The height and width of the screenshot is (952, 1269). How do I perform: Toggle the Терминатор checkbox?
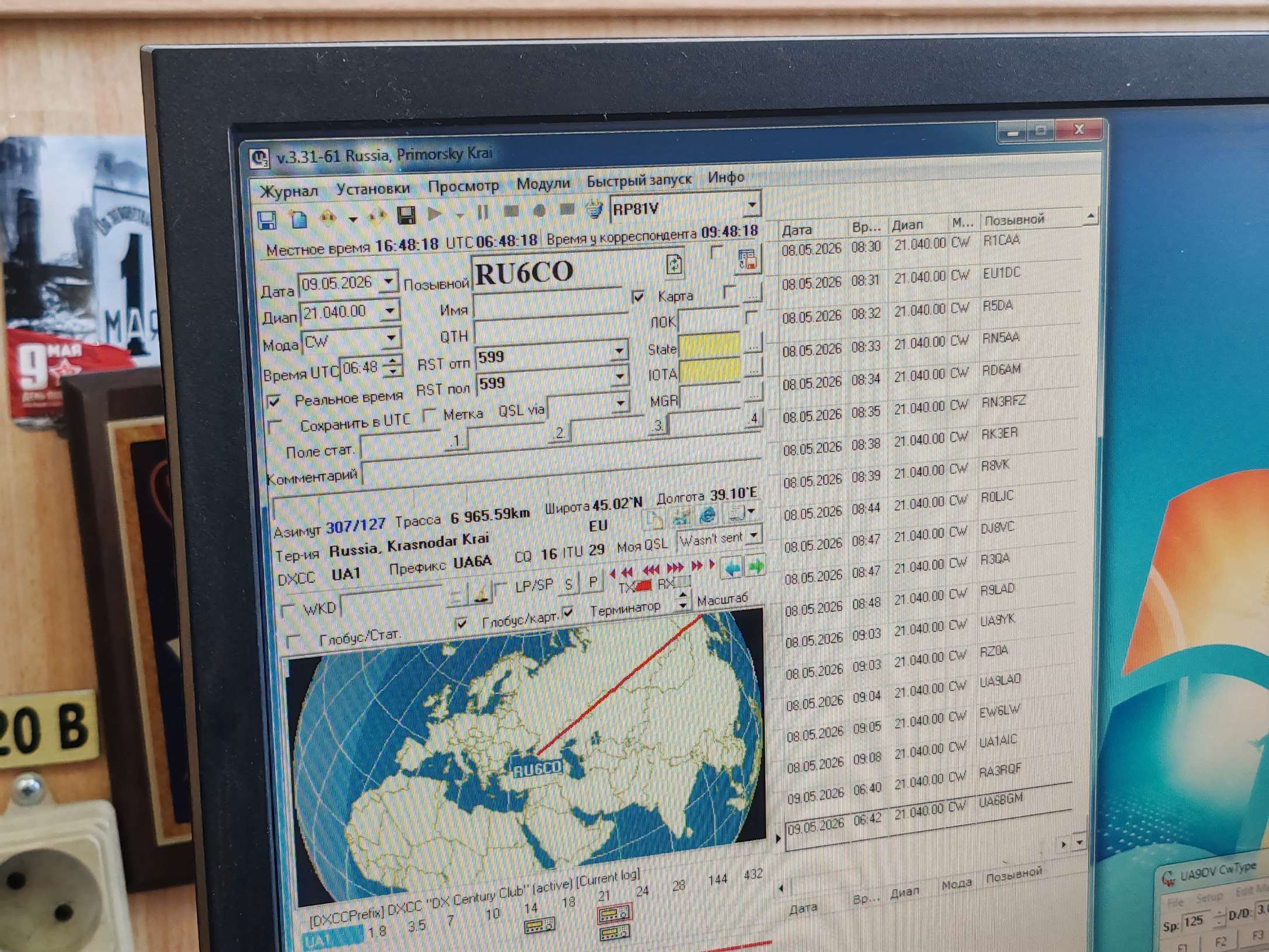(x=568, y=612)
